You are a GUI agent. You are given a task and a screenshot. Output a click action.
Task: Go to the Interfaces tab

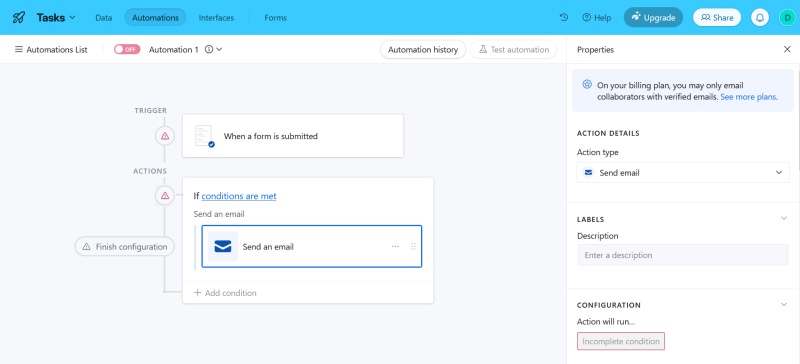[x=216, y=17]
